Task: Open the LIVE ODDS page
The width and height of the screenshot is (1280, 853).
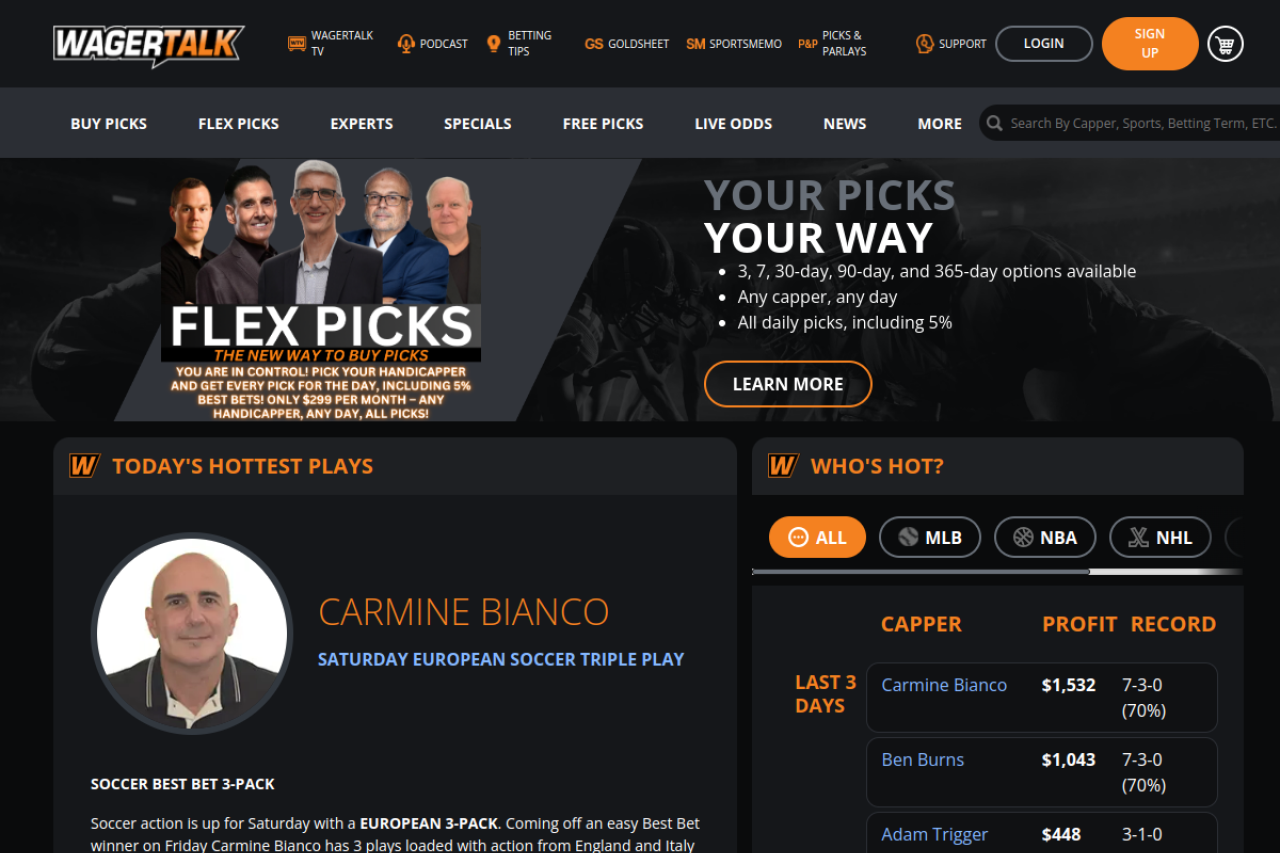Action: [x=733, y=123]
